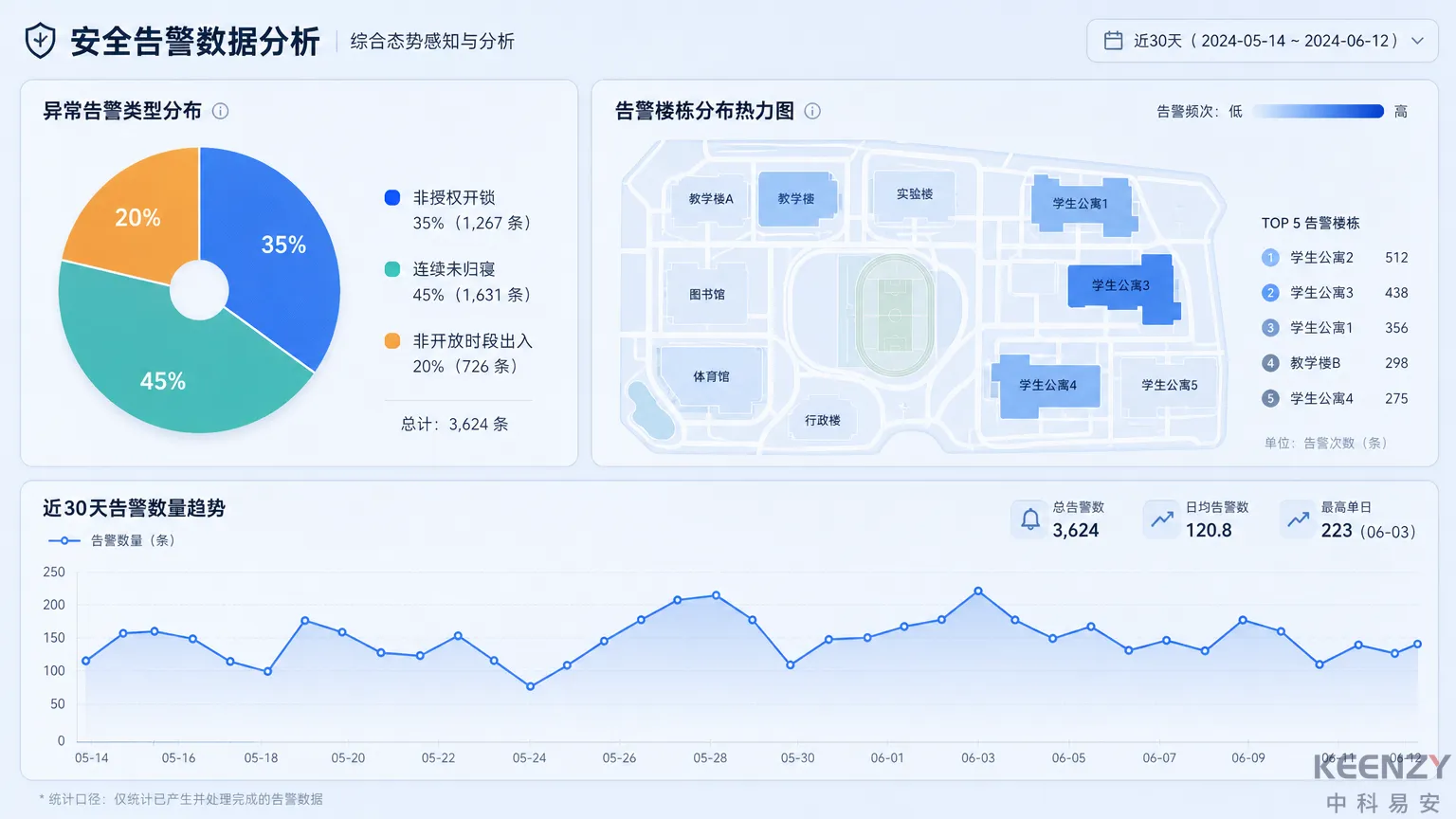Toggle the 非开放时段出入 orange legend dot
The height and width of the screenshot is (819, 1456).
click(392, 340)
